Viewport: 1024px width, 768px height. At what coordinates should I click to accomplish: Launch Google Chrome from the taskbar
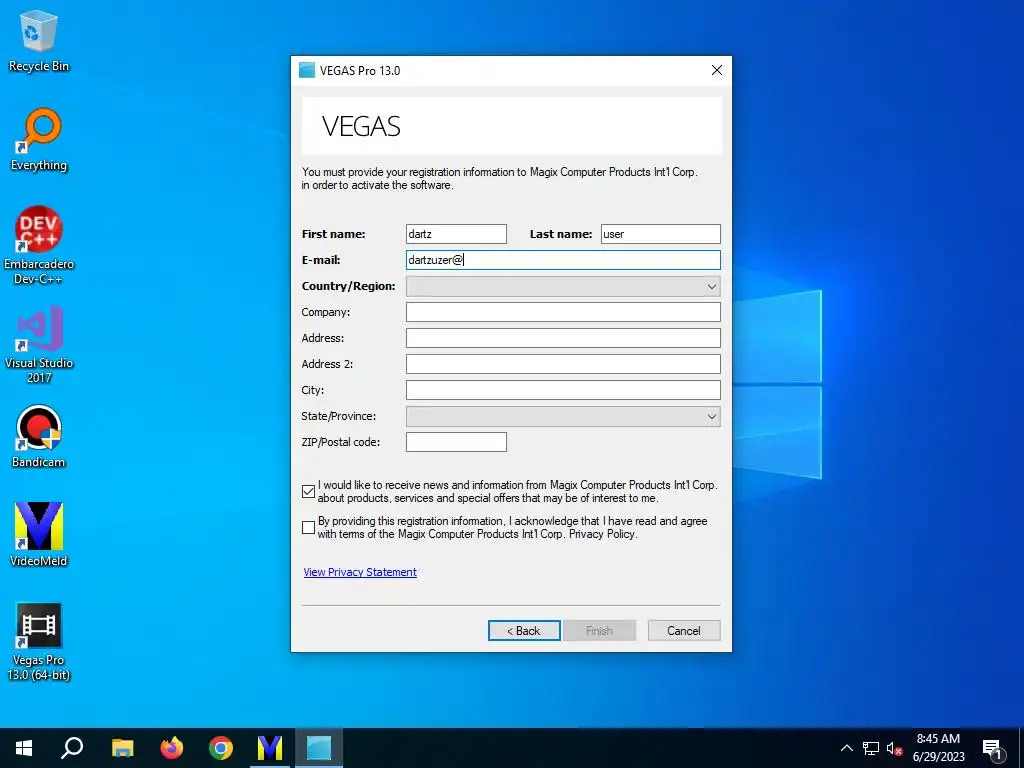tap(221, 748)
